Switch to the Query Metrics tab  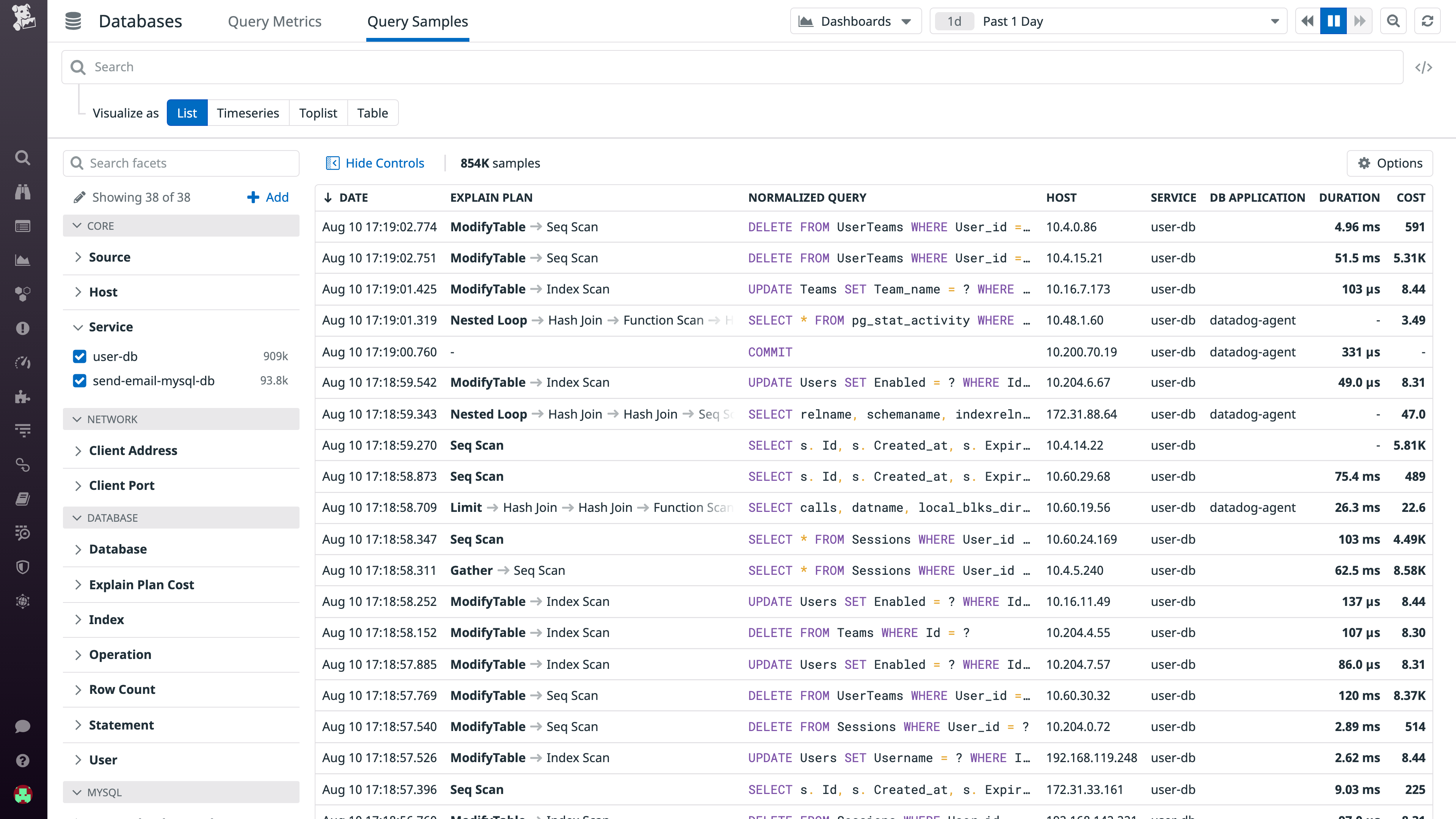(x=275, y=21)
